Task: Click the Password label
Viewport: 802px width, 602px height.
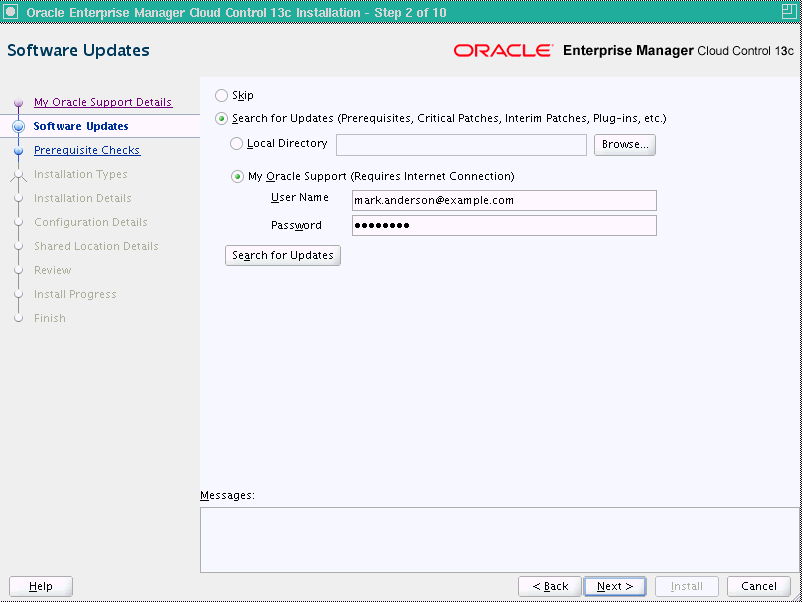Action: click(x=296, y=226)
